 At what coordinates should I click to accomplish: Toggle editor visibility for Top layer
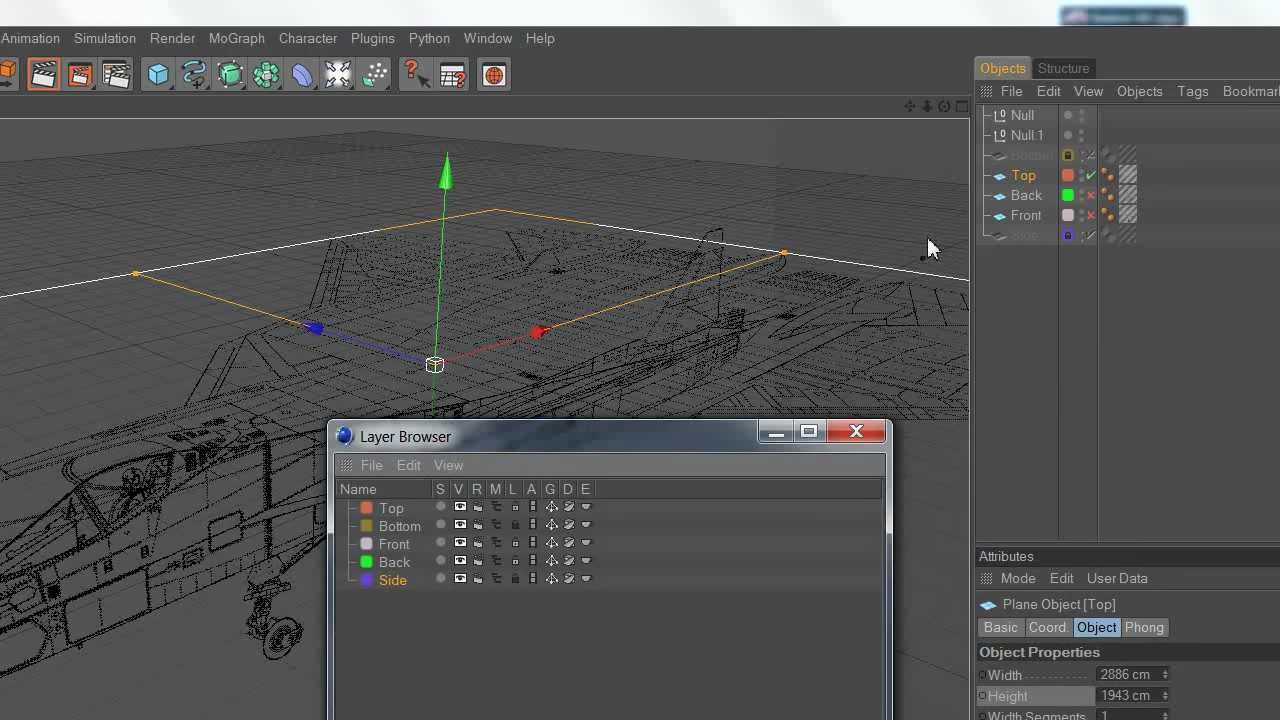click(x=459, y=507)
